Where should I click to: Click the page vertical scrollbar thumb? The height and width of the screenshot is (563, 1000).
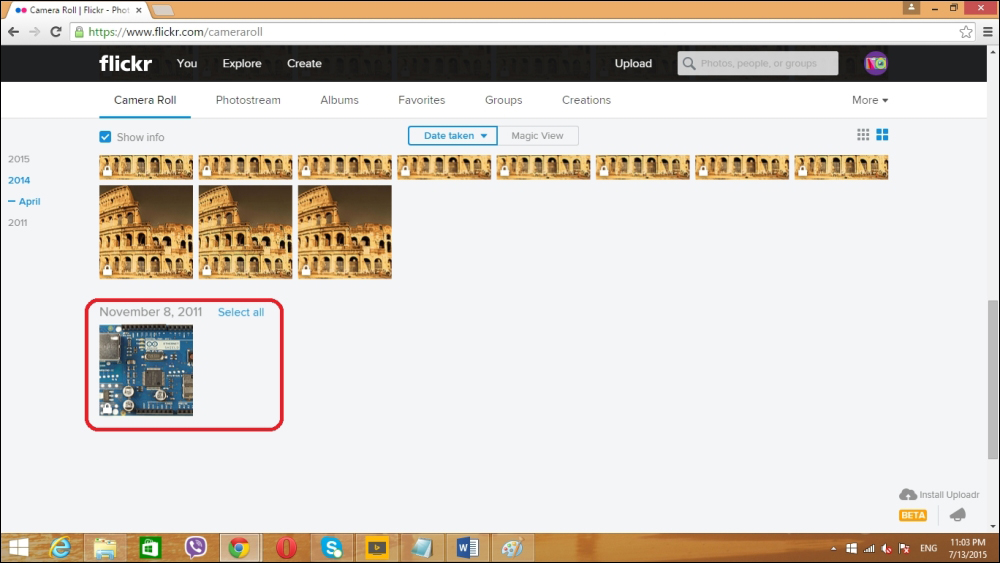click(992, 379)
